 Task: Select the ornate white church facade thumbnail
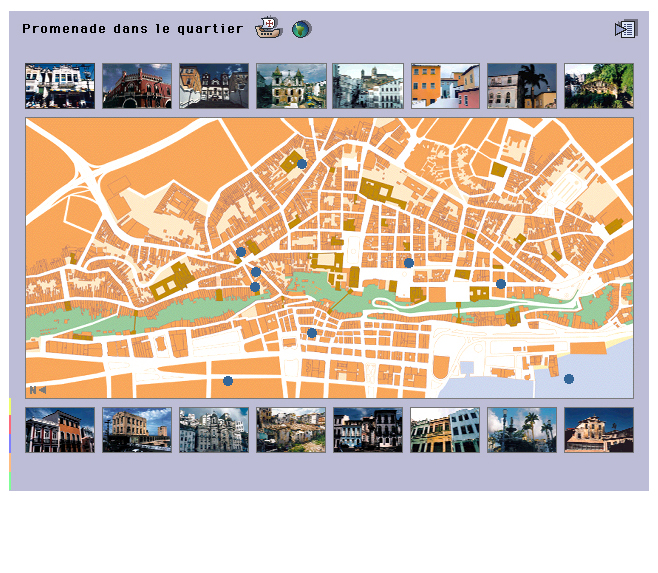(x=214, y=430)
